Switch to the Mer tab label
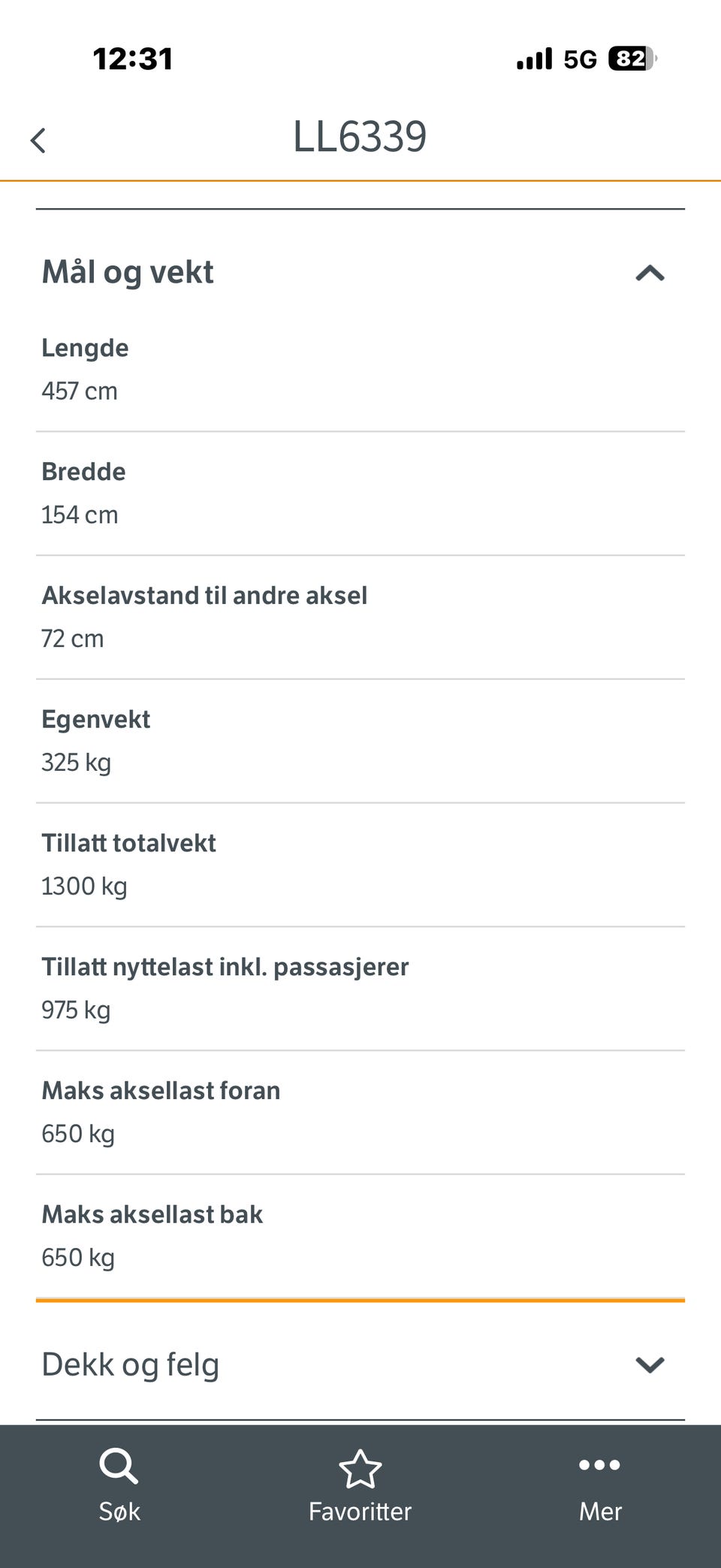Screen dimensions: 721x1568 (x=600, y=1512)
